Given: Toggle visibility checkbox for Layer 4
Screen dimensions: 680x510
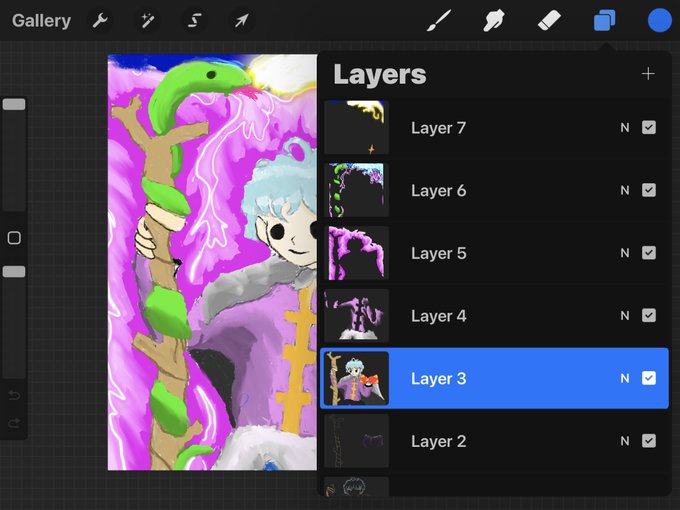Looking at the screenshot, I should click(649, 315).
